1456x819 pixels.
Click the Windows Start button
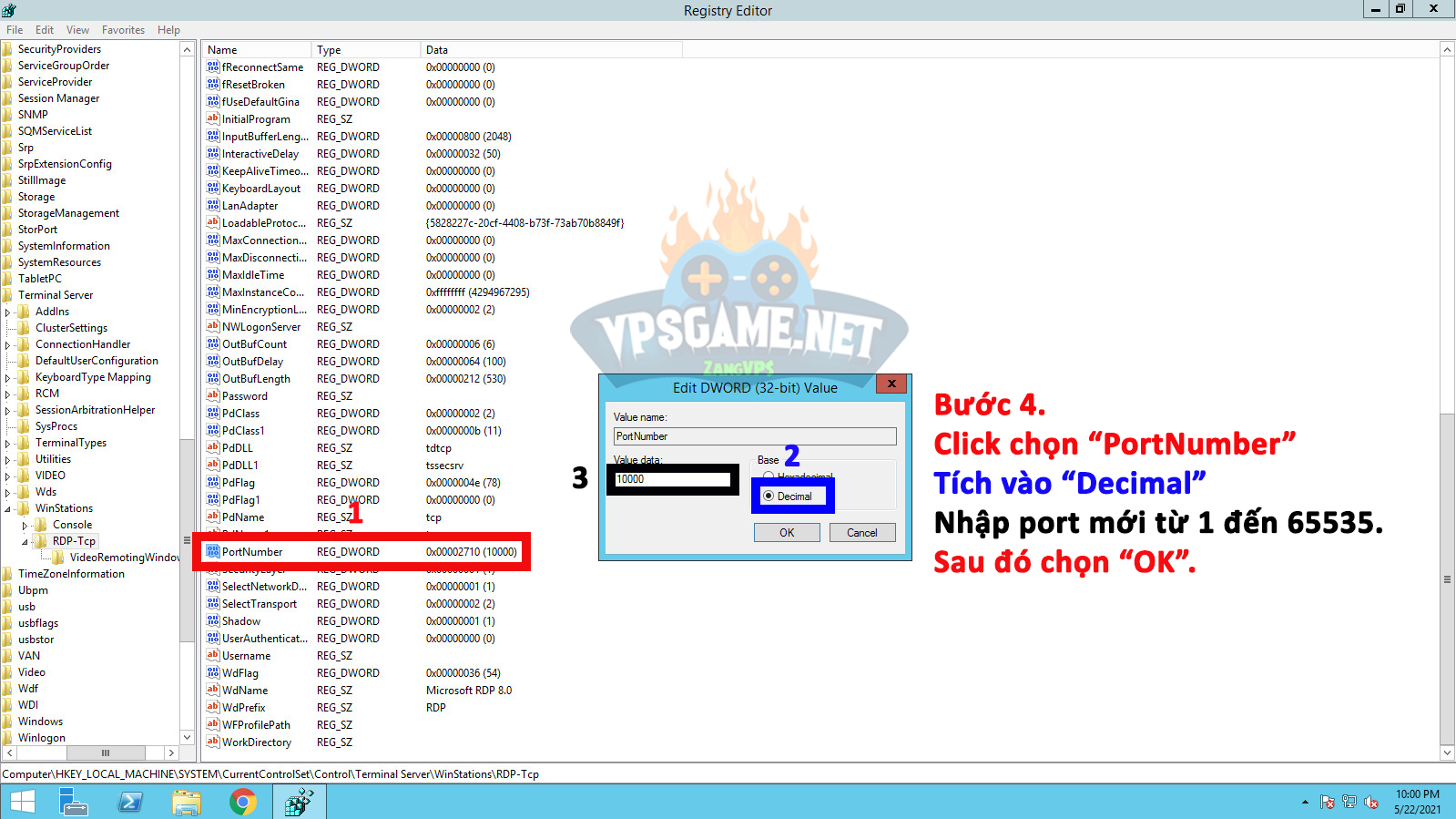point(22,802)
